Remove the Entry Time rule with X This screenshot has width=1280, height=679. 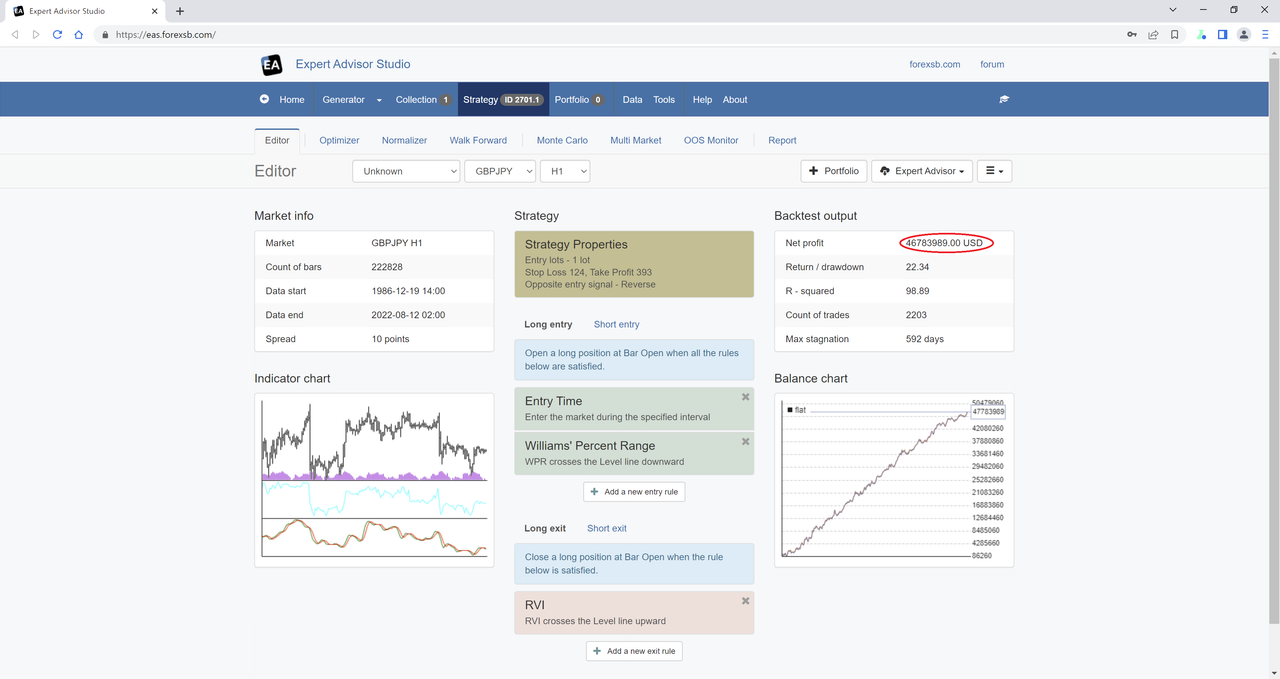click(745, 397)
